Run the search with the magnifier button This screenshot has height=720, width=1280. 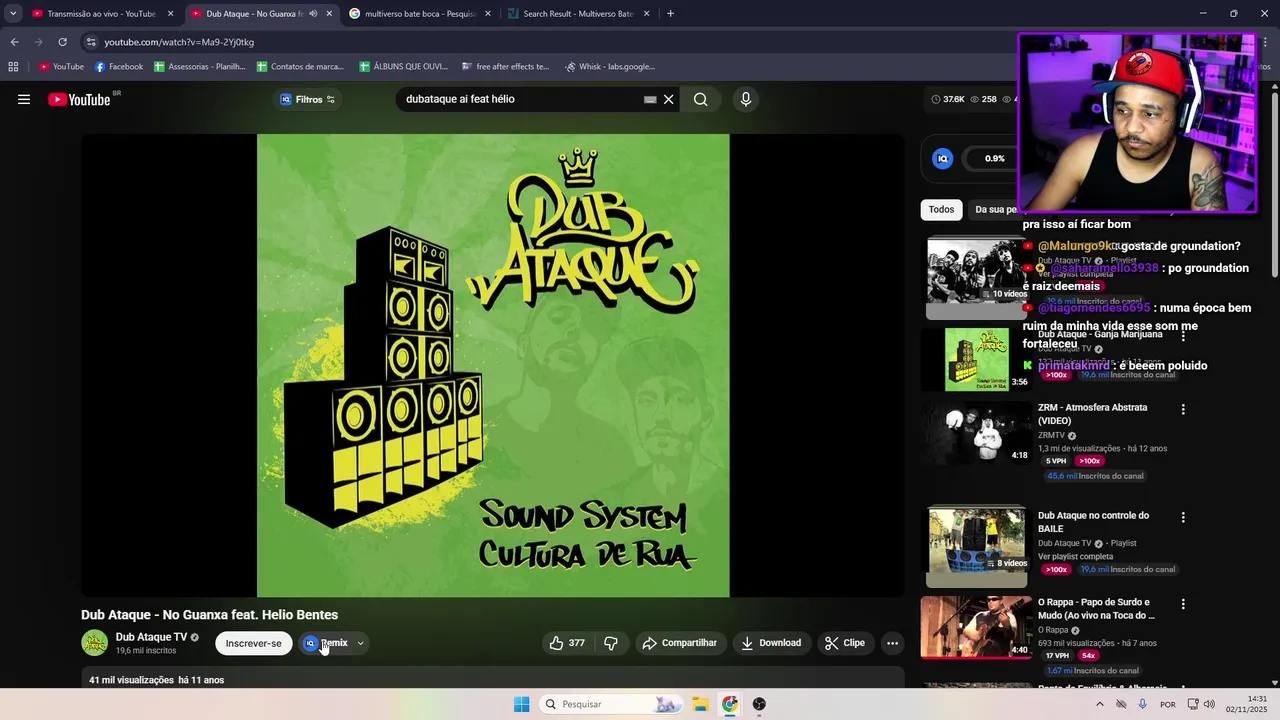(701, 99)
